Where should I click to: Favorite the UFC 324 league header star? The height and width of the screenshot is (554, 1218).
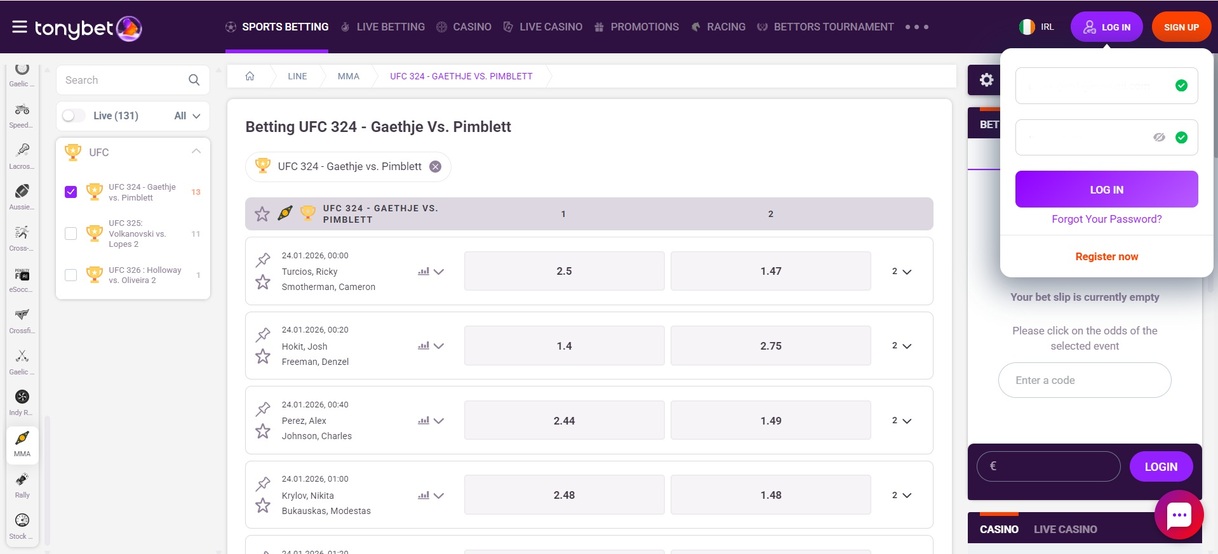pos(262,214)
